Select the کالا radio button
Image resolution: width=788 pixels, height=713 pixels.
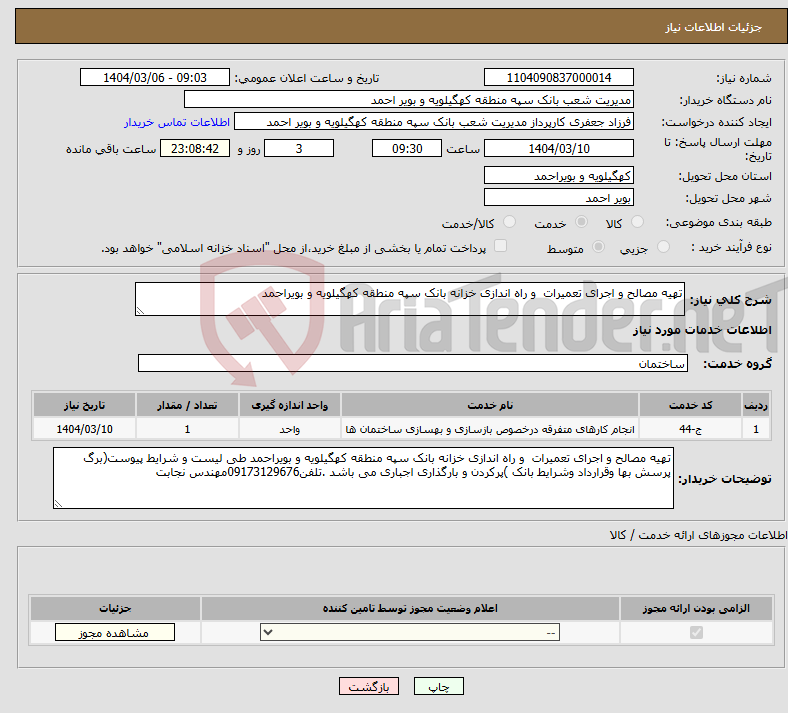(x=637, y=222)
